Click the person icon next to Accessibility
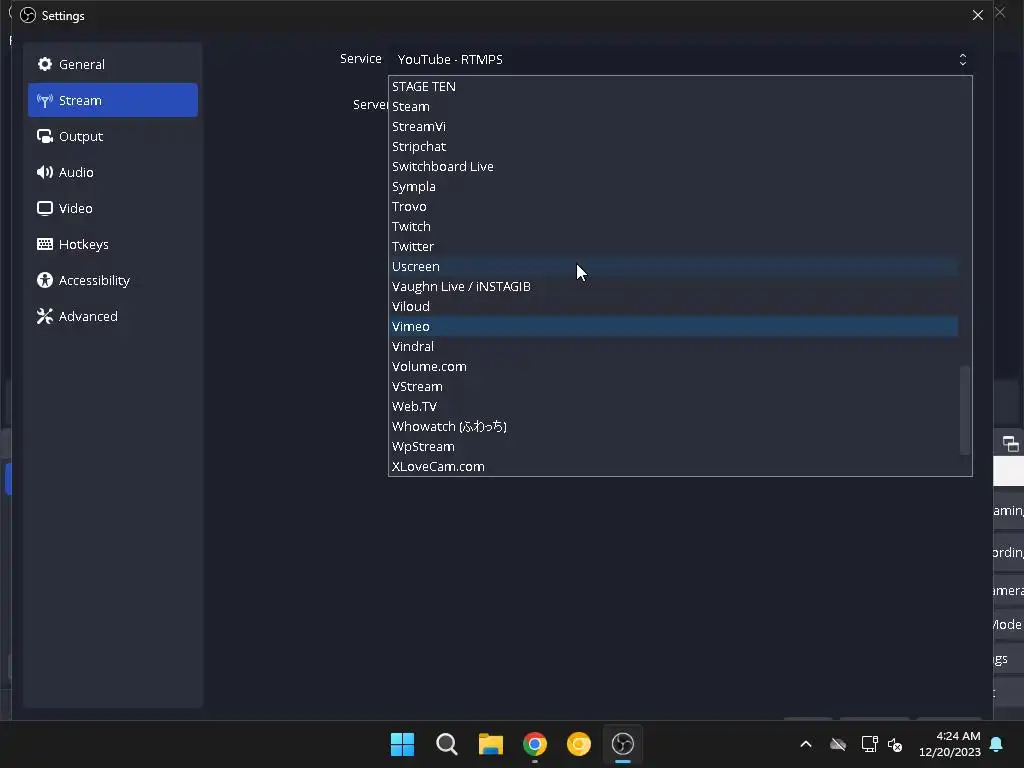The width and height of the screenshot is (1024, 768). 44,280
